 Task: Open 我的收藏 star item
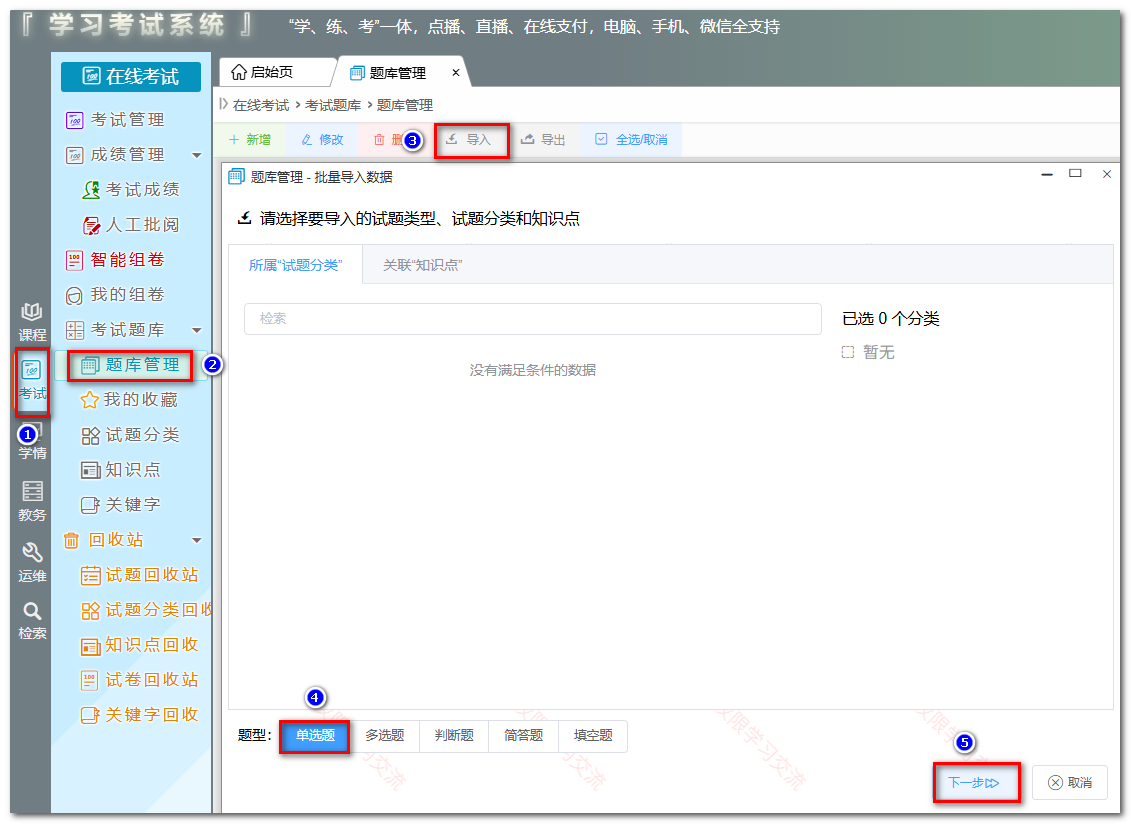click(x=129, y=400)
